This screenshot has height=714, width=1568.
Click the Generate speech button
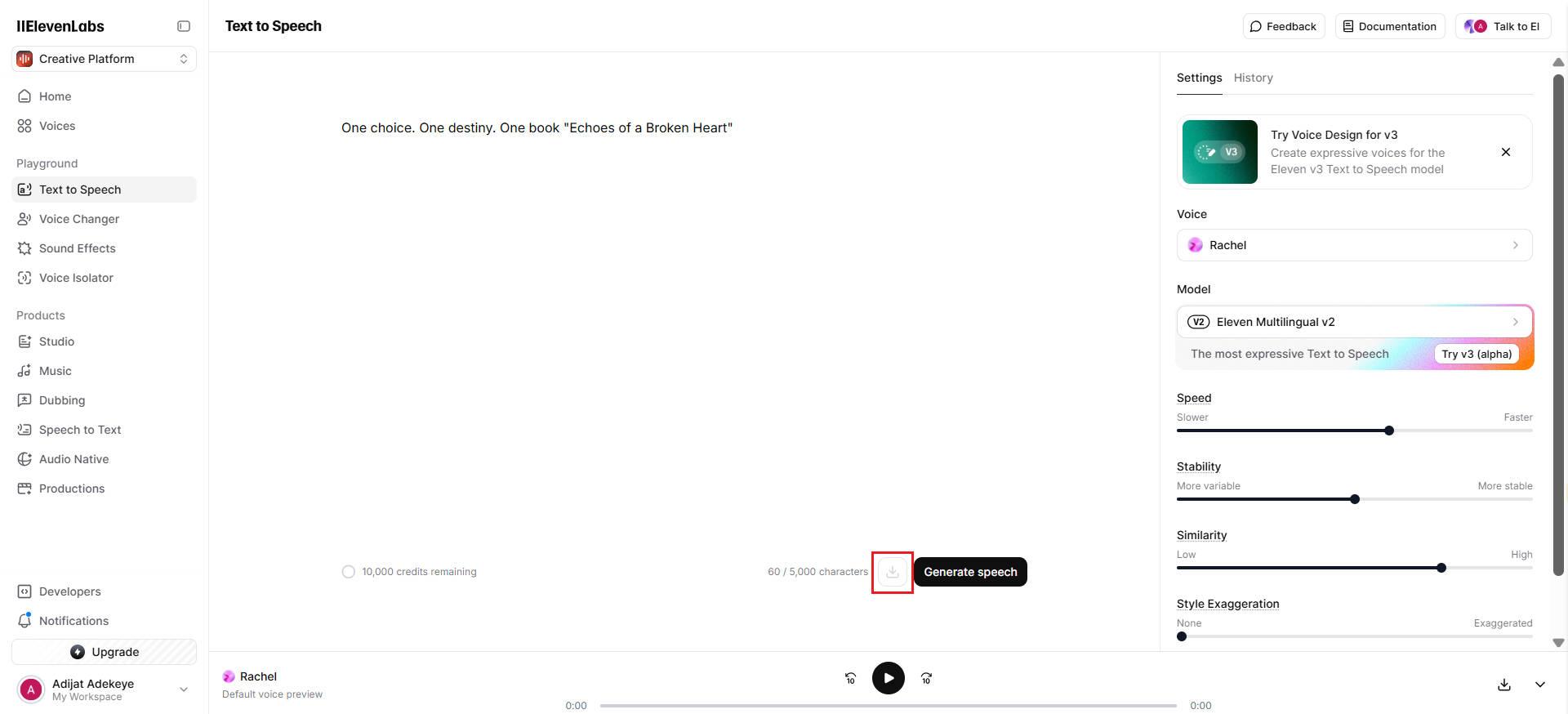(970, 572)
